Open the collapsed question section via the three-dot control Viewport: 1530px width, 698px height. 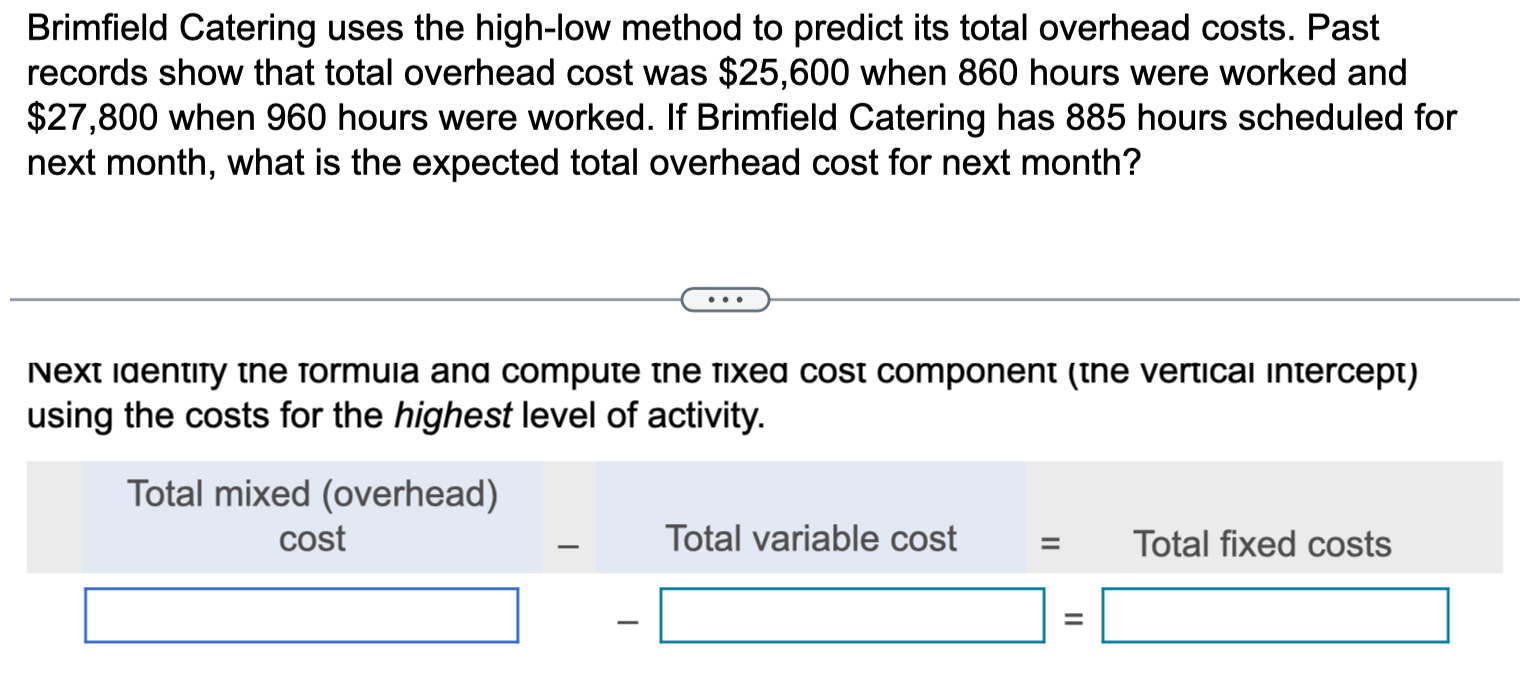pyautogui.click(x=725, y=299)
